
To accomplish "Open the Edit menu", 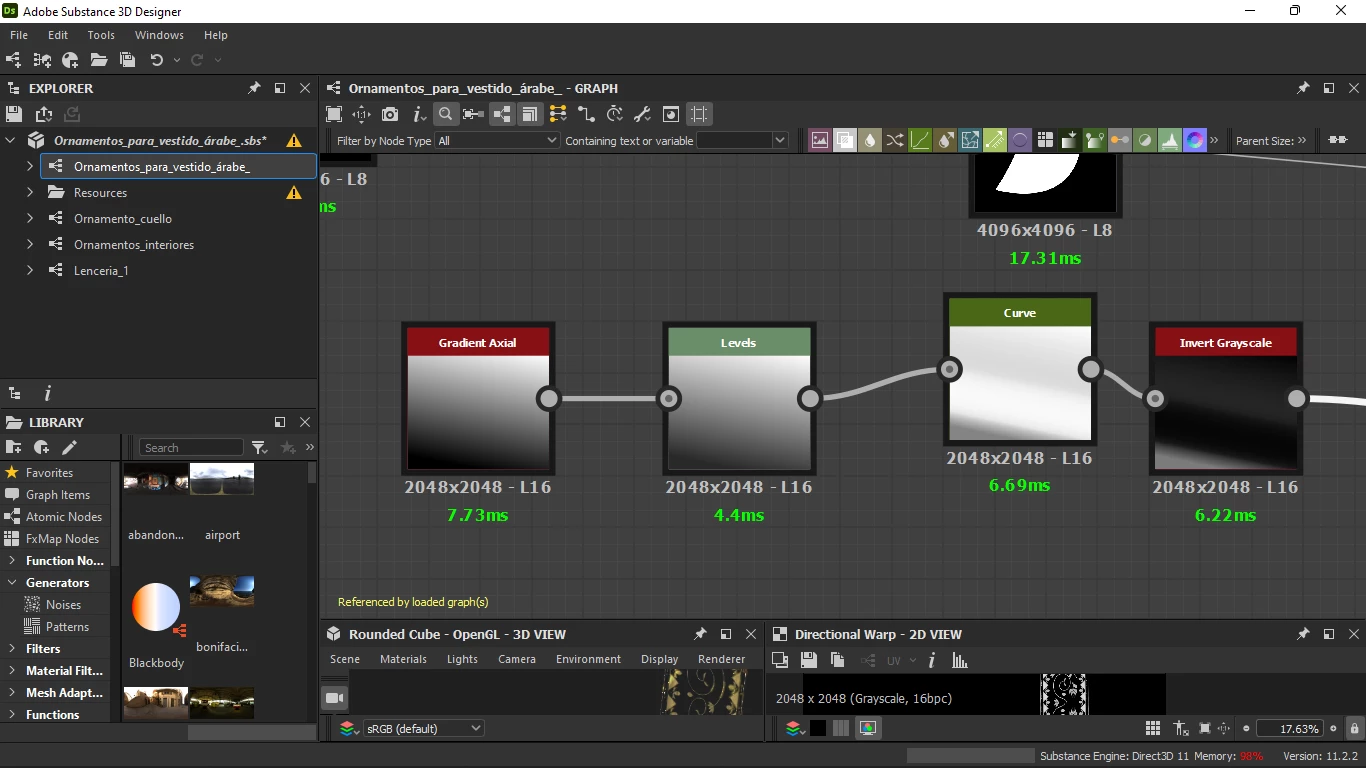I will [58, 35].
